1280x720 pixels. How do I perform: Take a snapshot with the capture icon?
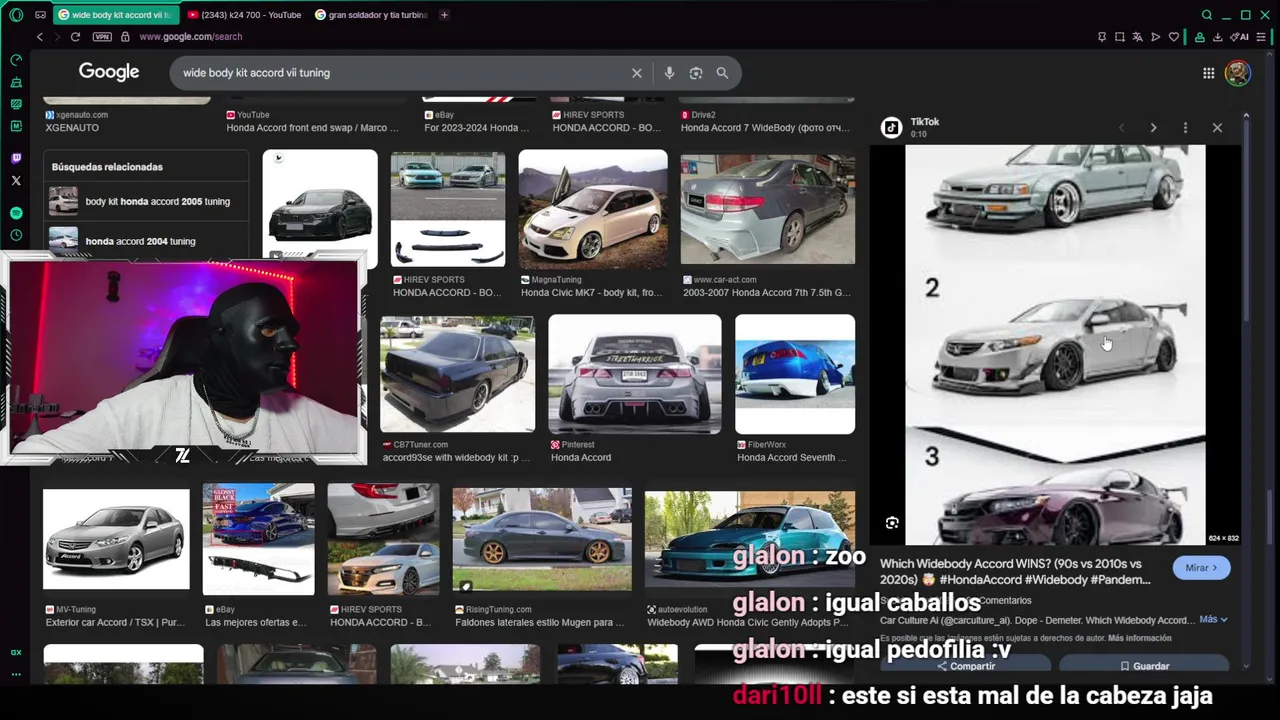coord(1120,37)
